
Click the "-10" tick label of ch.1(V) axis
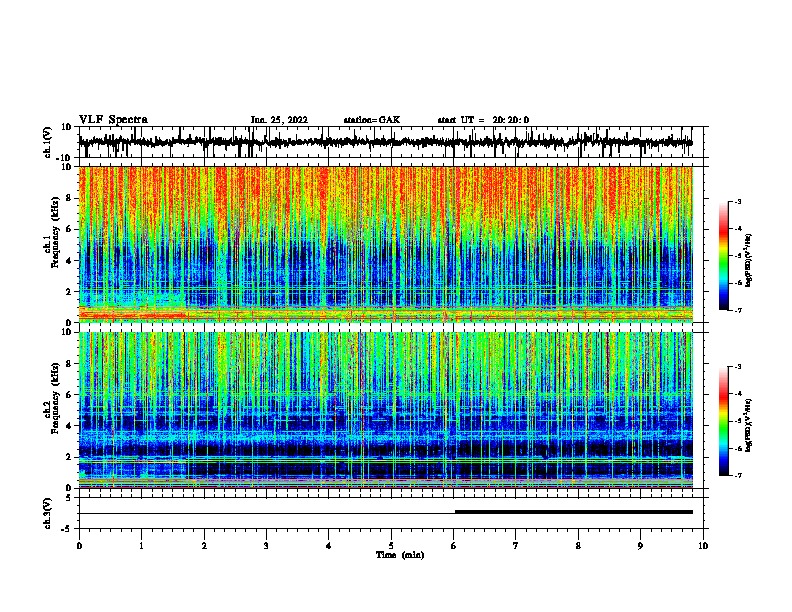pyautogui.click(x=66, y=158)
